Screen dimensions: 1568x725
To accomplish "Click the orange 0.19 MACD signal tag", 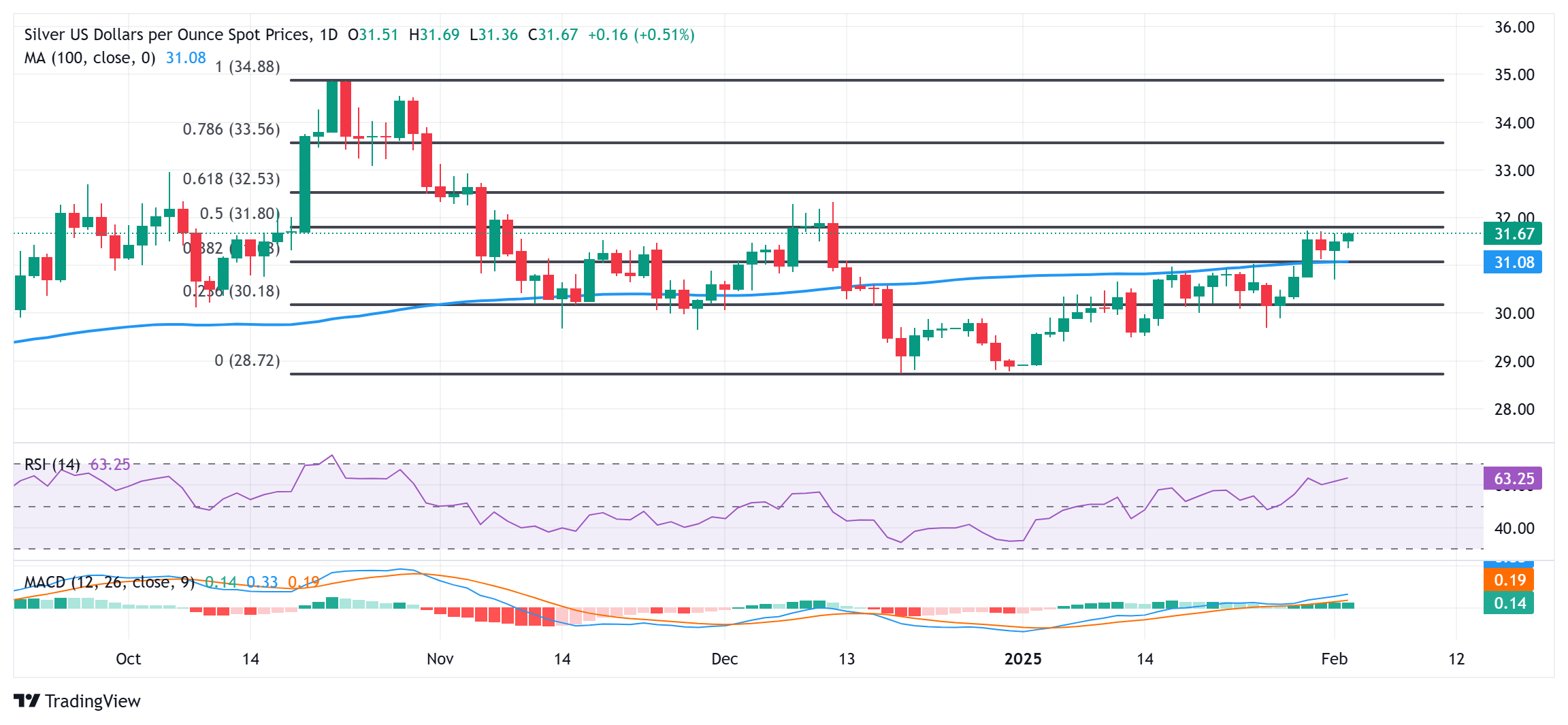I will (x=1509, y=580).
